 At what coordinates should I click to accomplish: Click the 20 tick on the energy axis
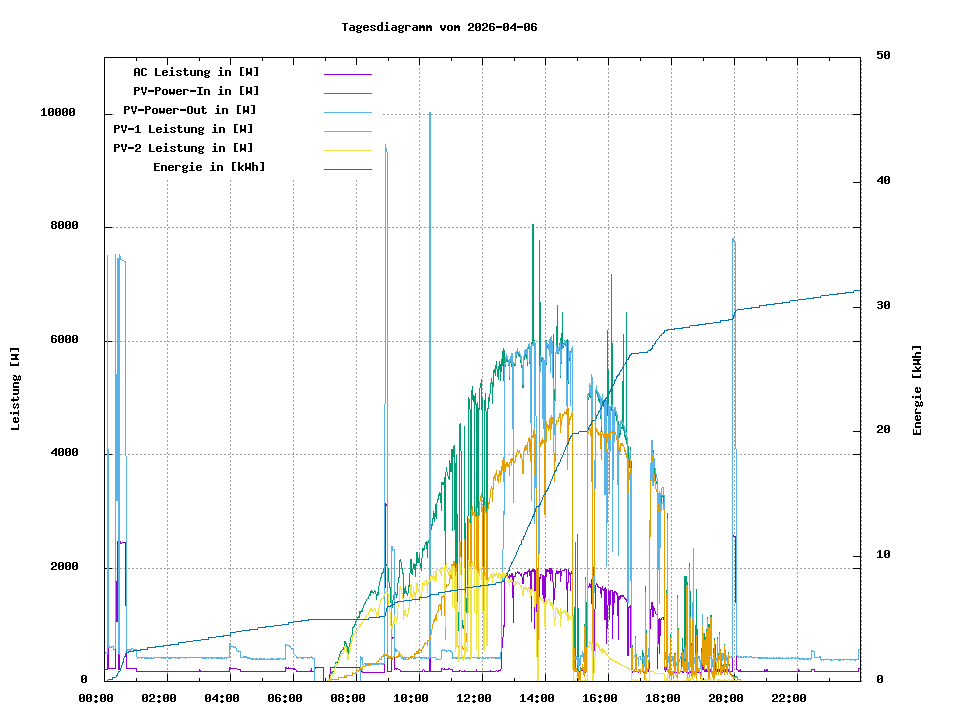883,430
